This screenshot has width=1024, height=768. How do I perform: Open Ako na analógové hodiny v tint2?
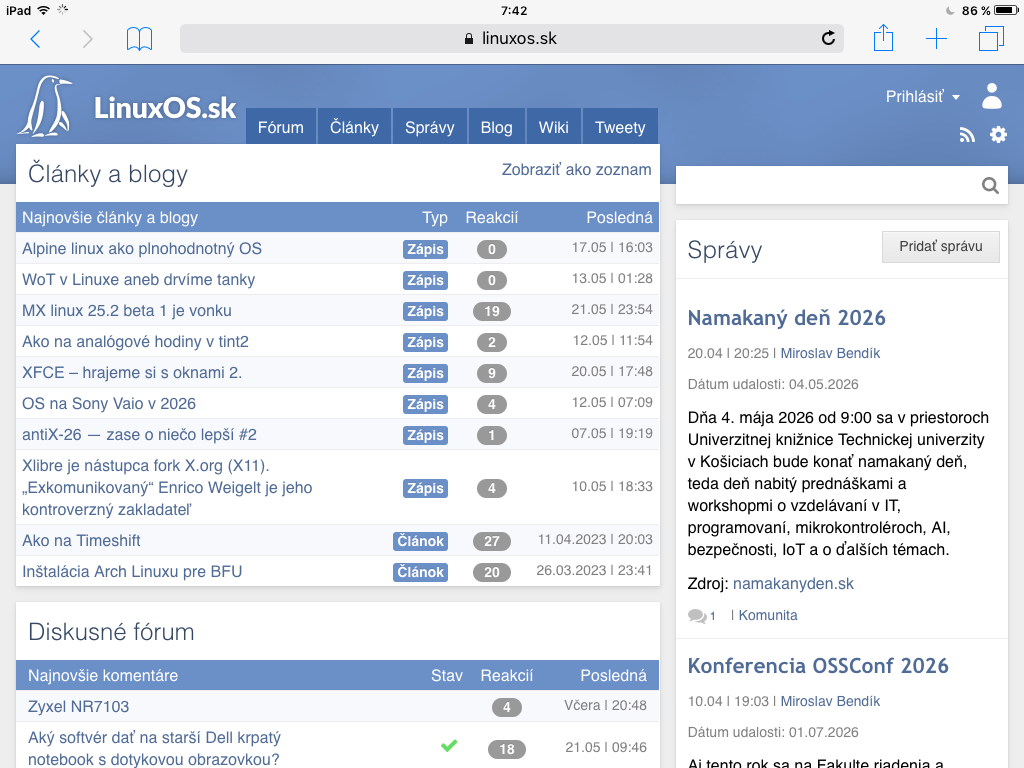tap(135, 342)
